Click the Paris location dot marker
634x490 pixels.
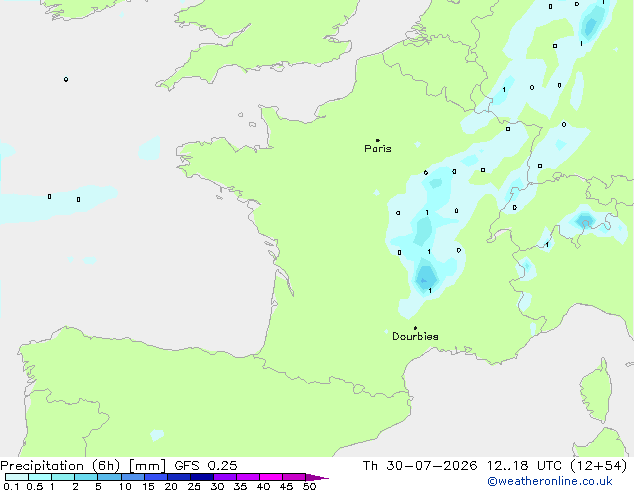point(378,140)
